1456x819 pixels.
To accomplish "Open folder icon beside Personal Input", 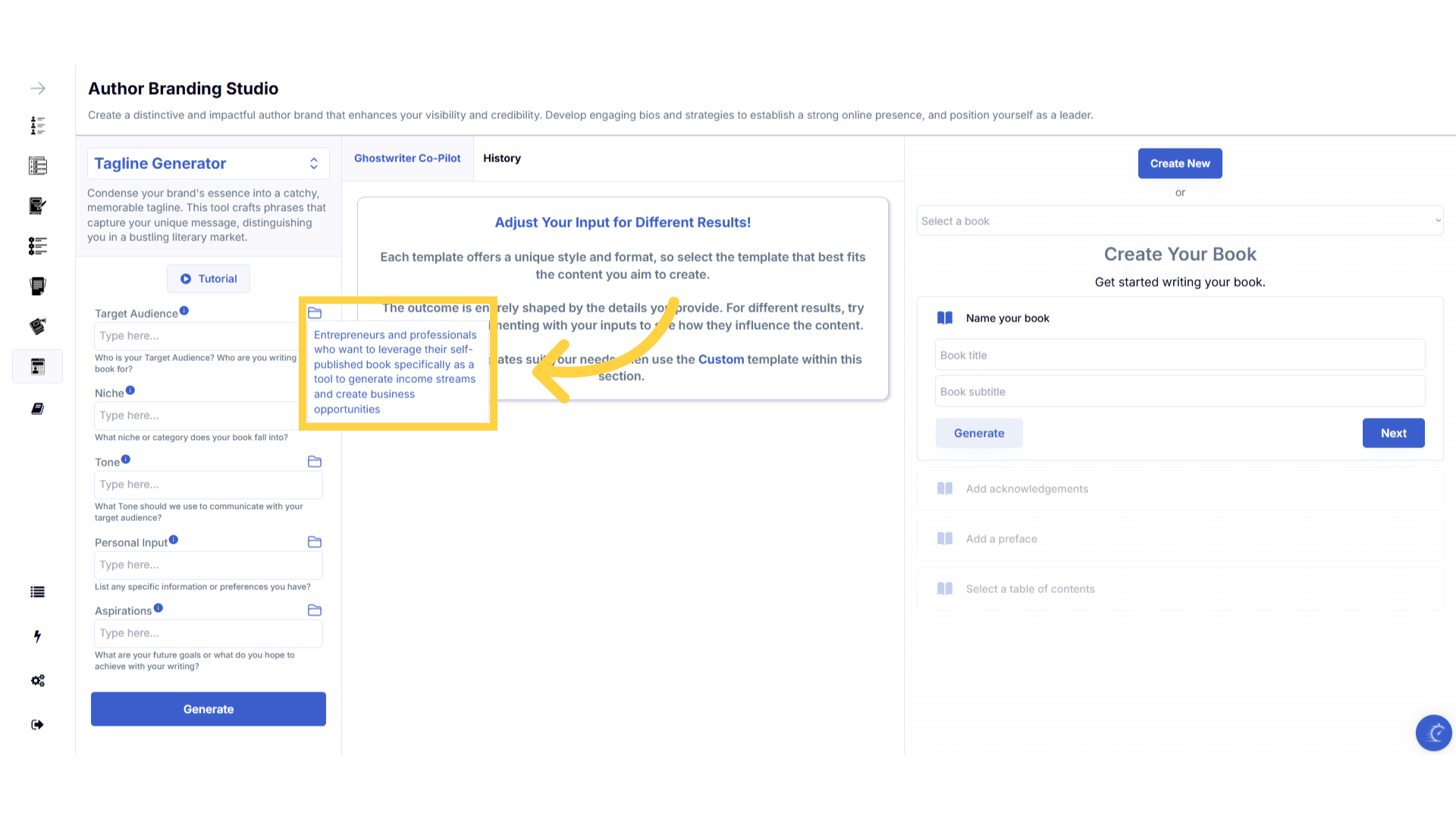I will tap(315, 542).
